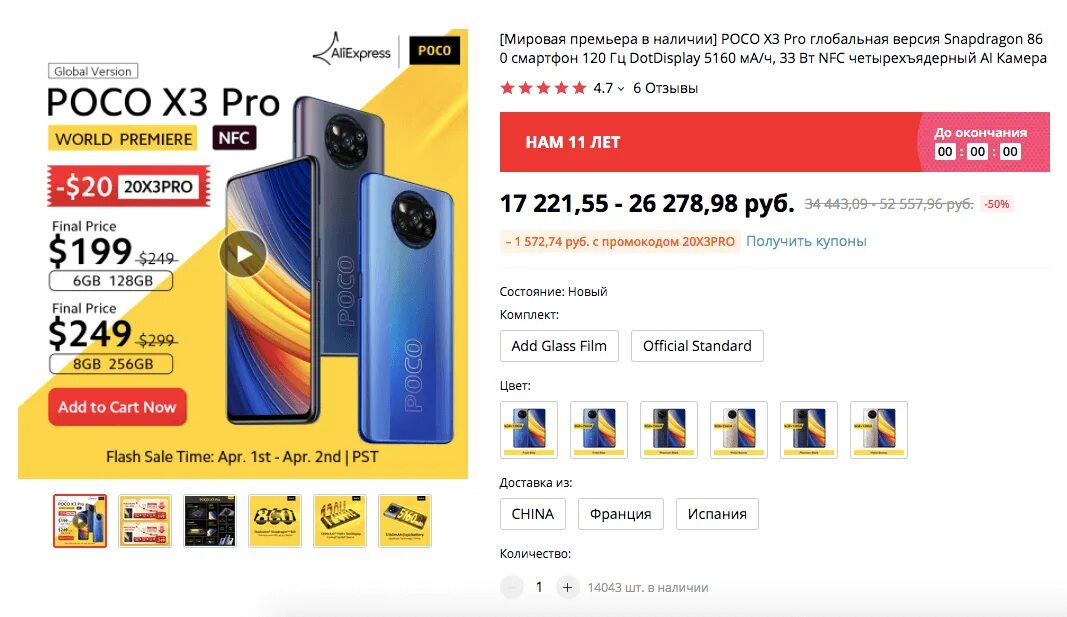
Task: Choose the Official Standard bundle option
Action: 697,346
